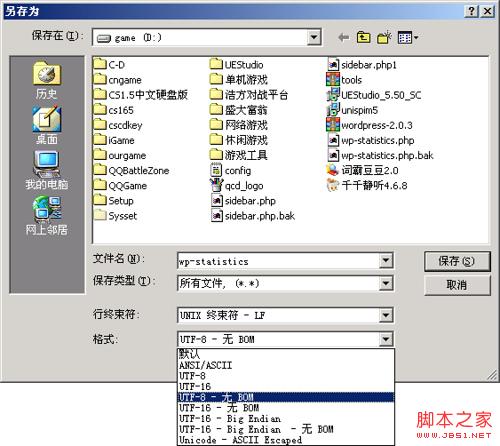Open the view menu icon

(x=408, y=37)
